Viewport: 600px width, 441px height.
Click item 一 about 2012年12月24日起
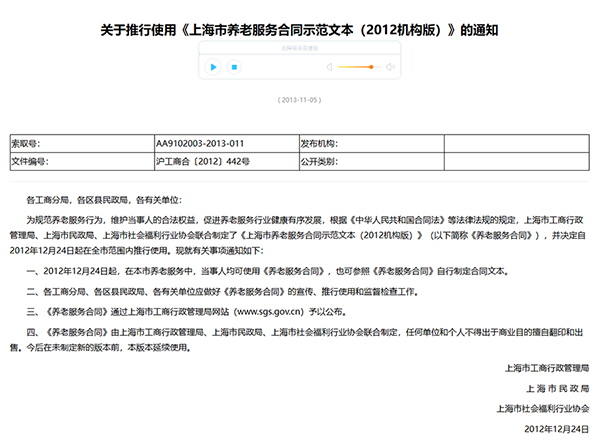268,271
